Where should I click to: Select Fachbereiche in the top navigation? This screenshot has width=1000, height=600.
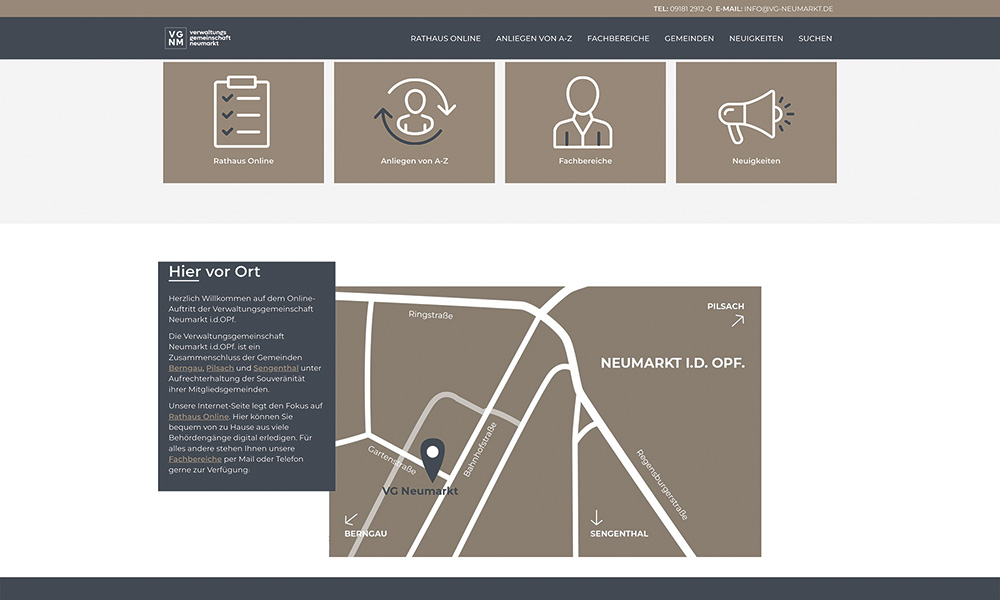click(618, 38)
